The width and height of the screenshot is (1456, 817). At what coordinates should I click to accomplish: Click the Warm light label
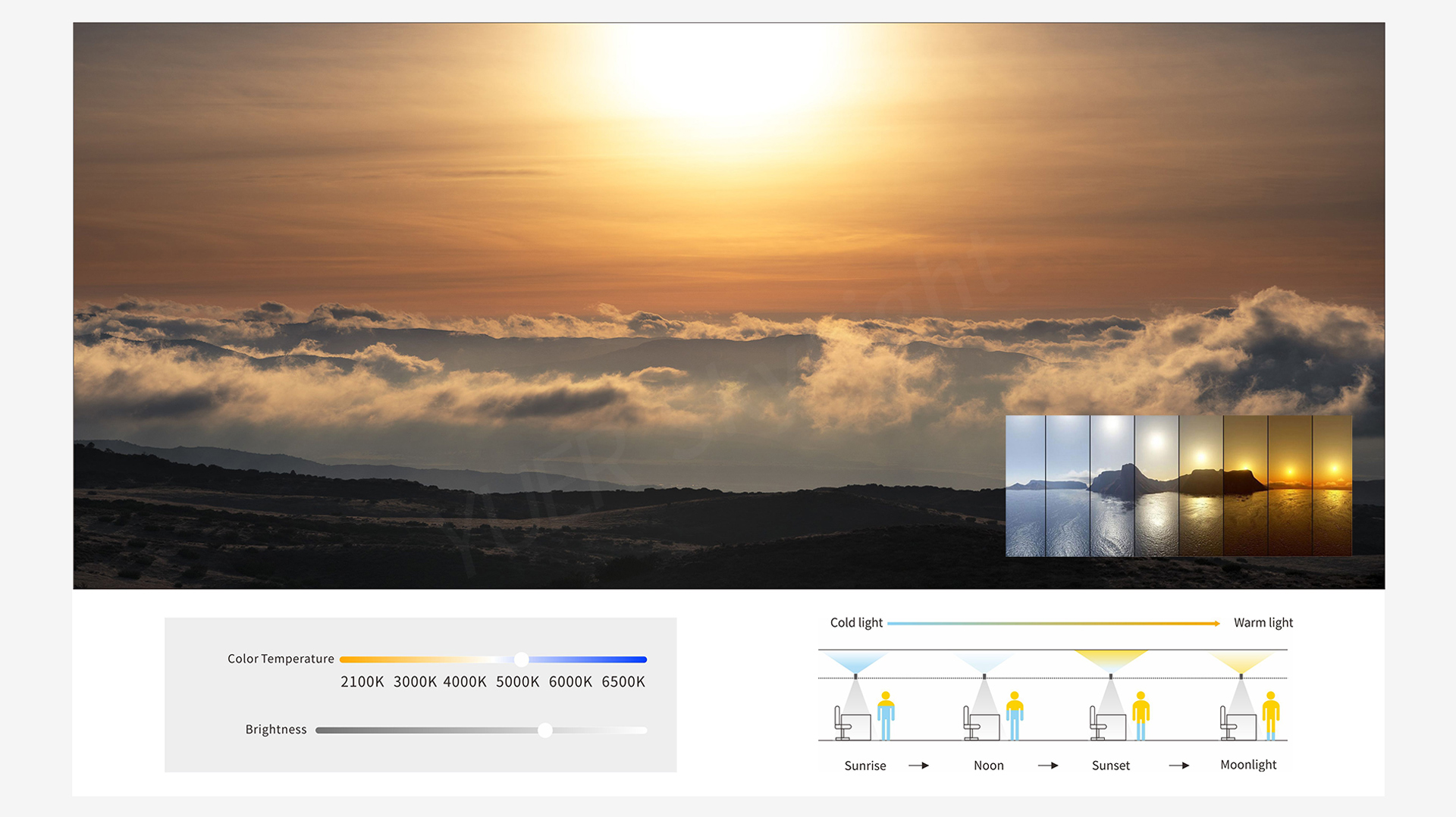click(1263, 622)
